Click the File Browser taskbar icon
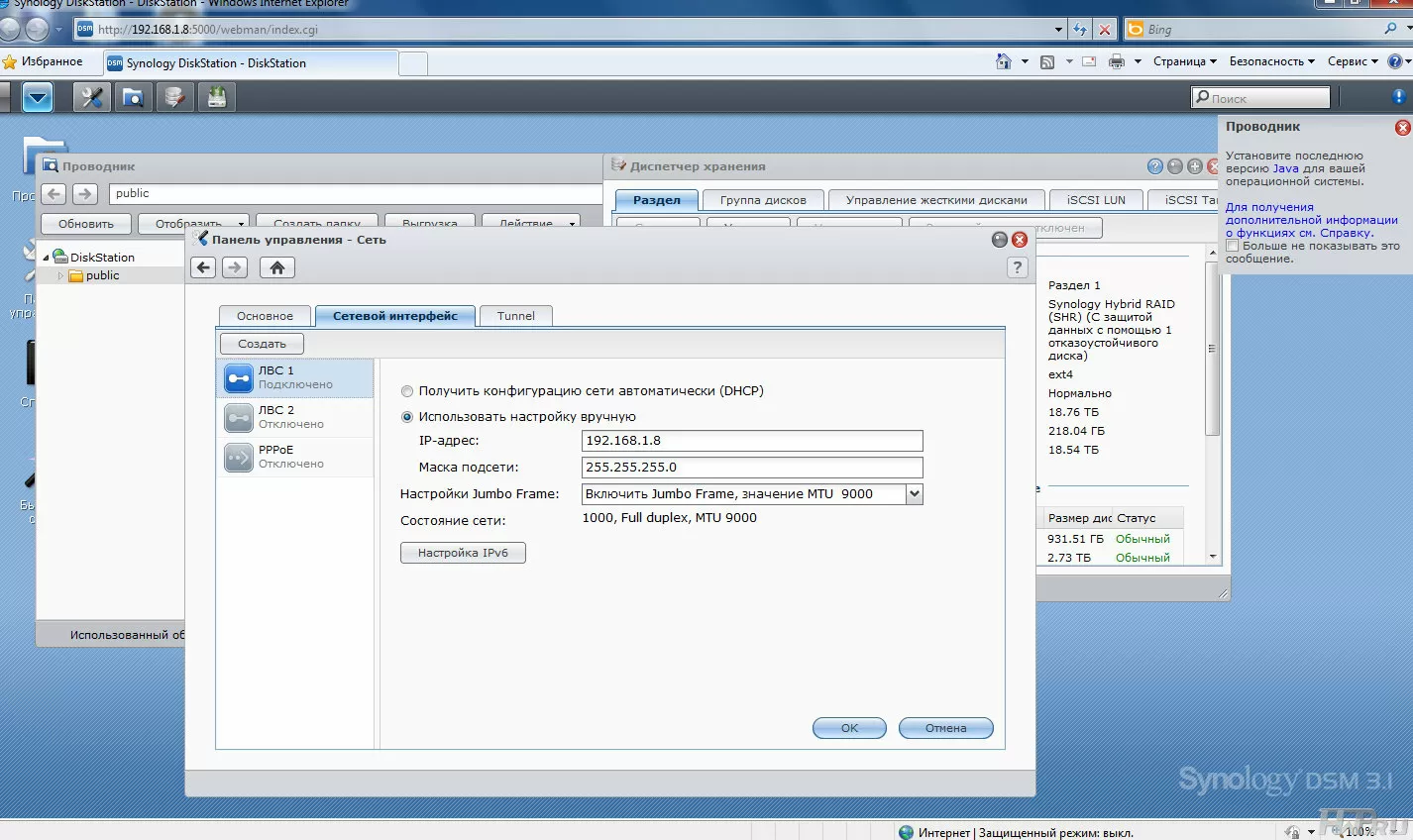This screenshot has width=1413, height=840. [133, 97]
